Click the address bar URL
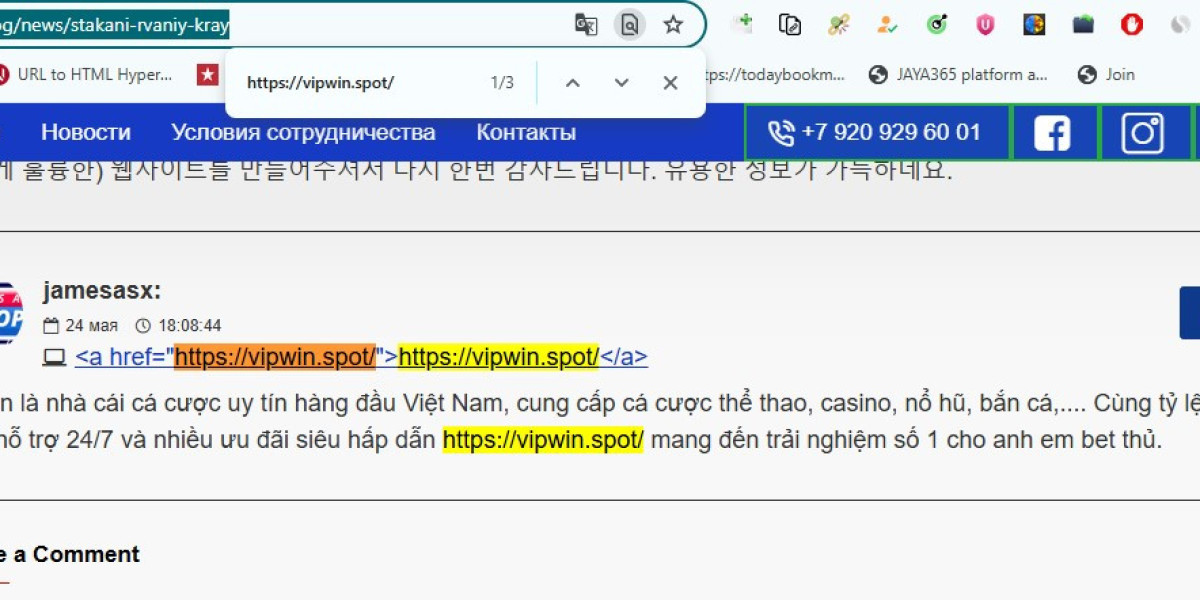Image resolution: width=1200 pixels, height=600 pixels. 115,25
